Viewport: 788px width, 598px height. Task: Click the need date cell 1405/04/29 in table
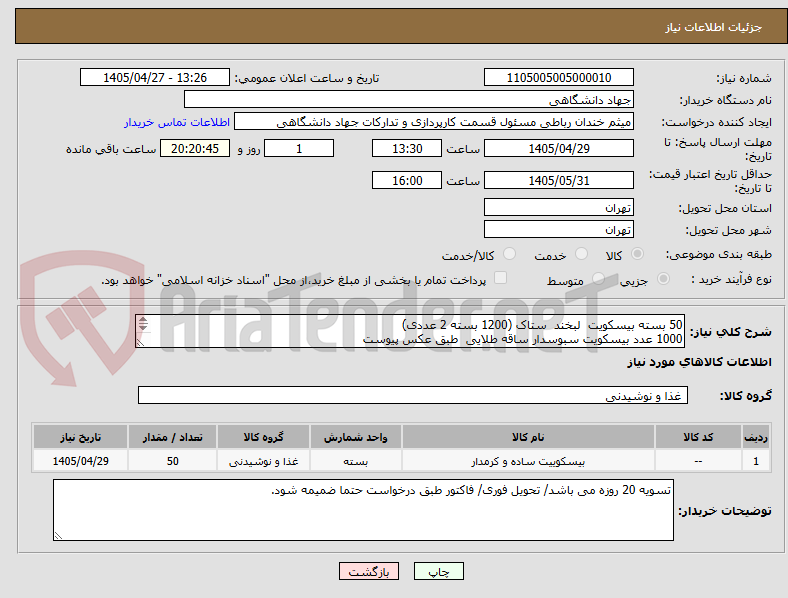coord(80,461)
